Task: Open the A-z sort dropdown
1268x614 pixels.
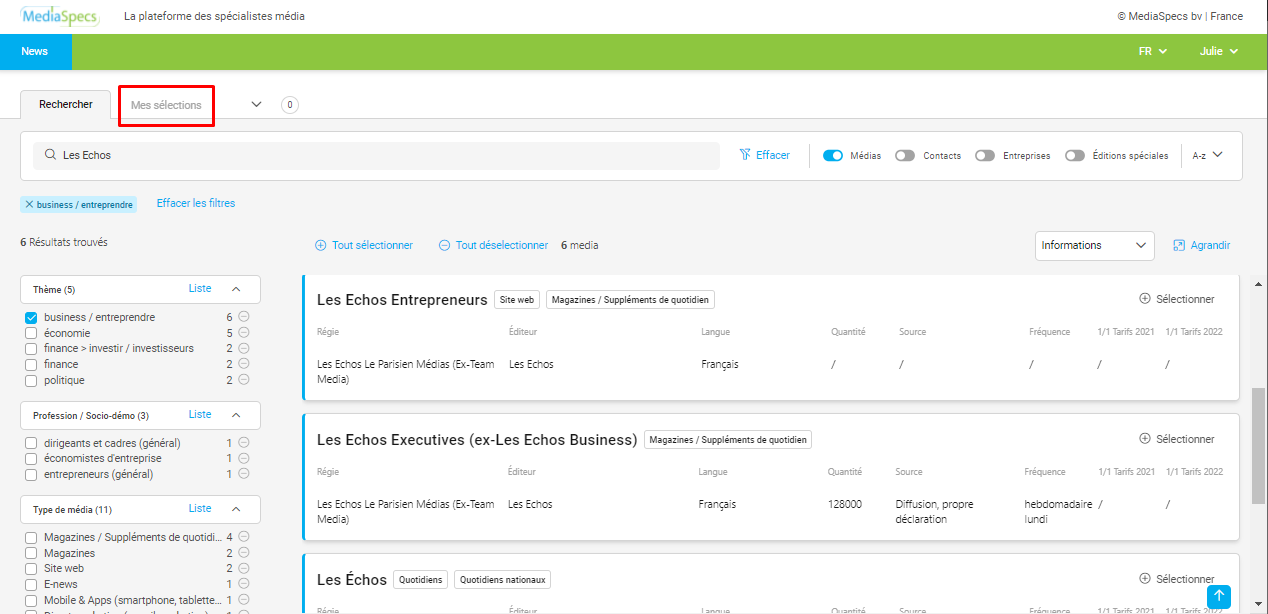Action: pyautogui.click(x=1208, y=155)
